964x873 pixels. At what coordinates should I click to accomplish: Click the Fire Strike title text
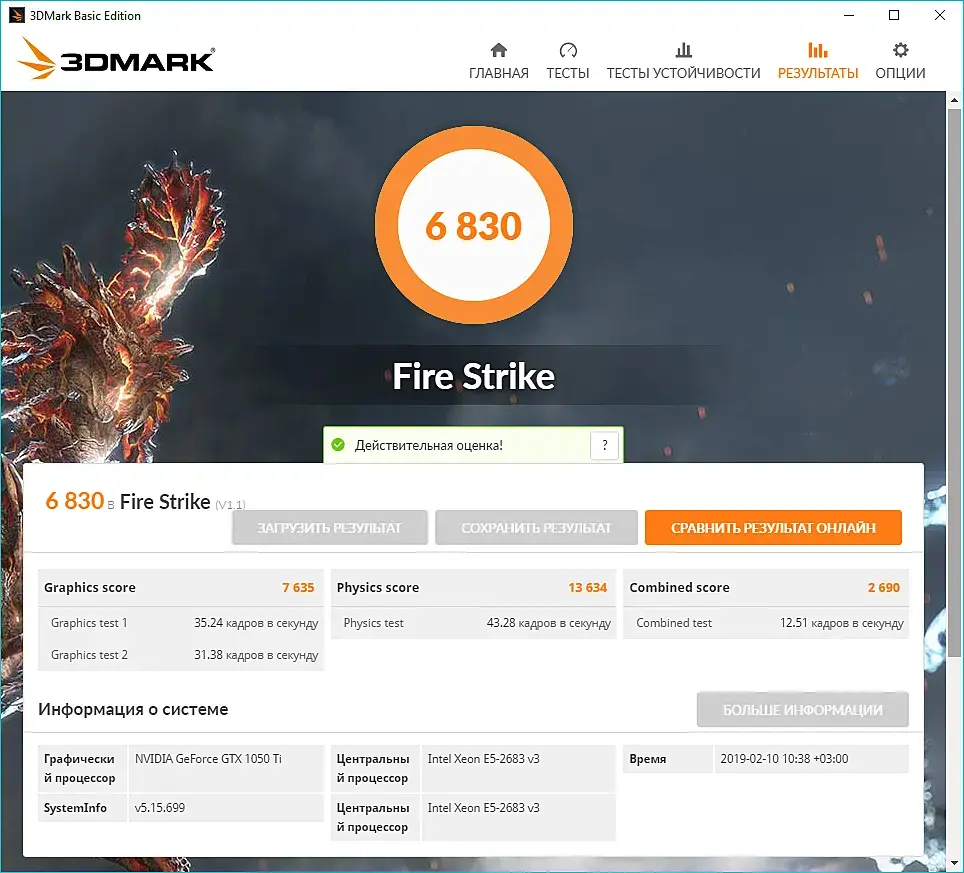pos(473,376)
